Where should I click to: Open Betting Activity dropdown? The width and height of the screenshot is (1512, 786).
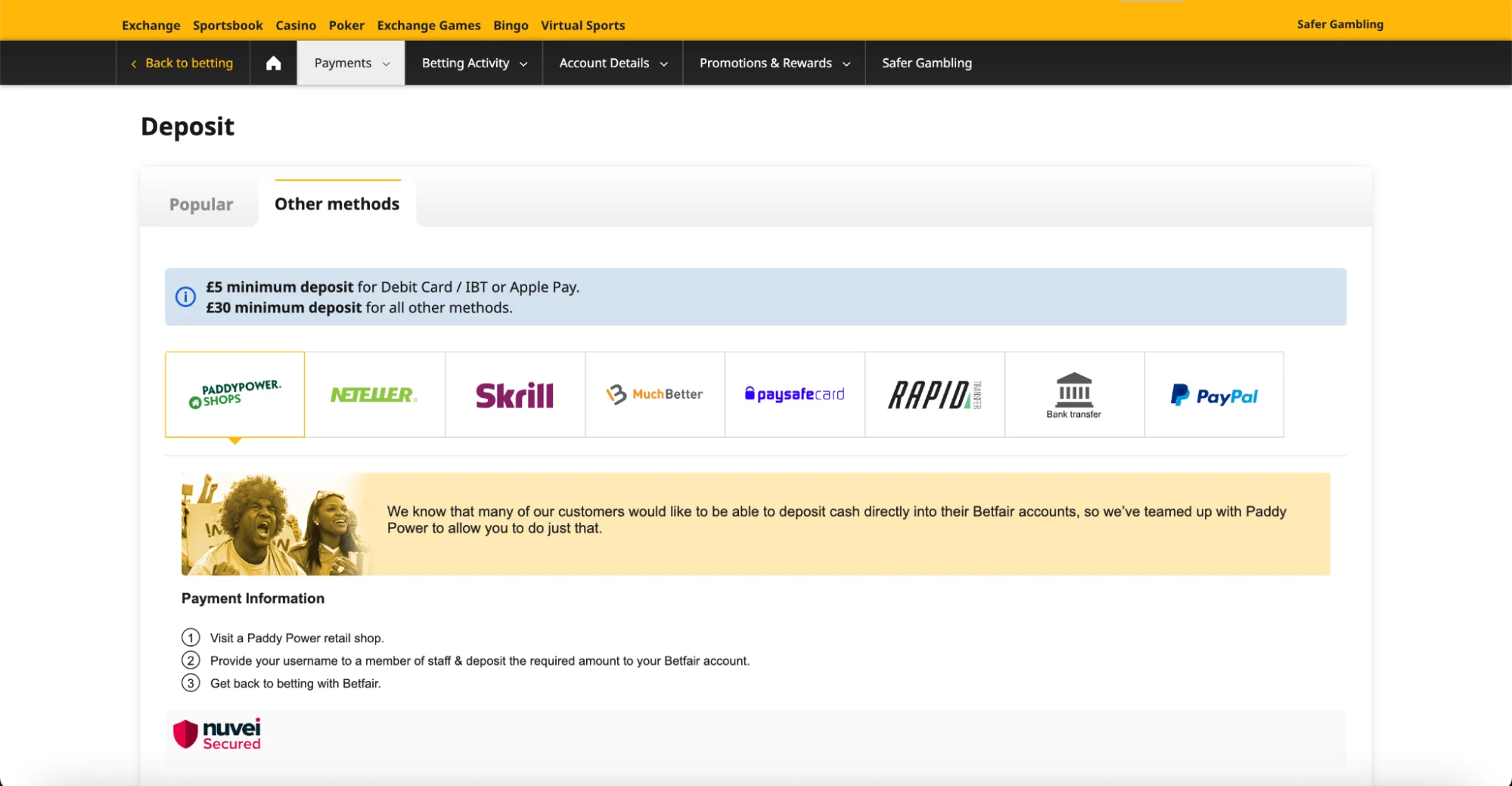(x=473, y=63)
